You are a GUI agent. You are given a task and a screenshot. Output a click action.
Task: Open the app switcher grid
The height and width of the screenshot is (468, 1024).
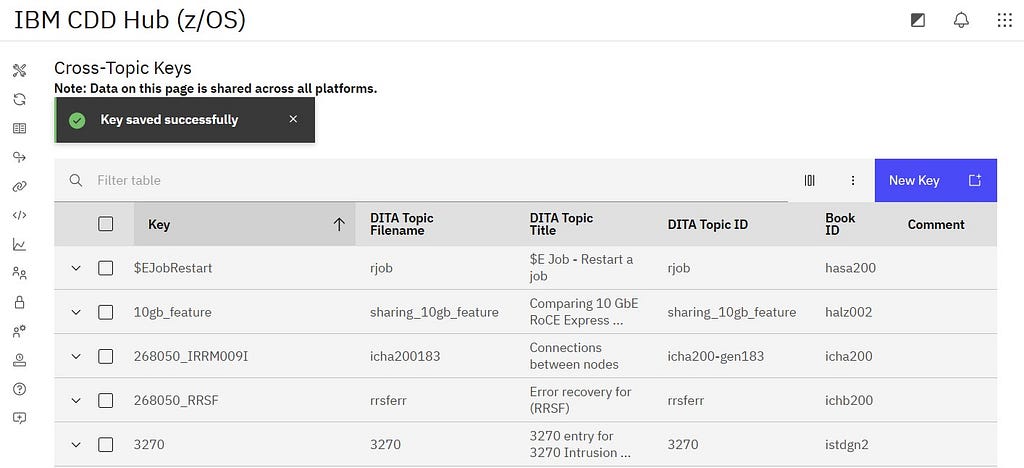coord(1004,20)
